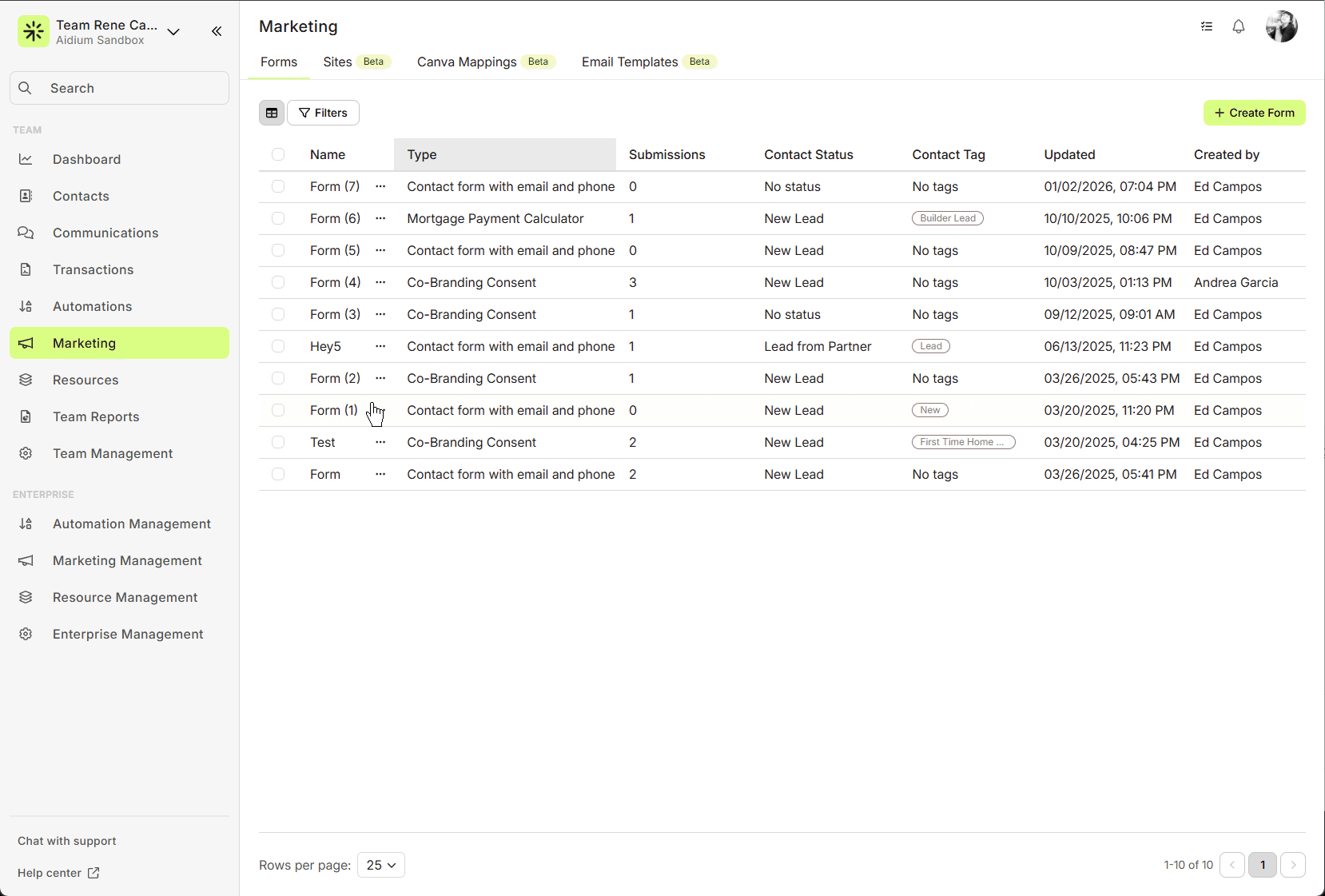1325x896 pixels.
Task: Tick the checkbox for Test form
Action: [x=278, y=442]
